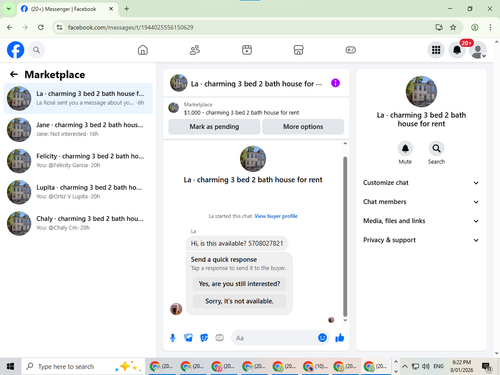Click the chat header house thumbnail
The width and height of the screenshot is (500, 375).
coord(179,83)
